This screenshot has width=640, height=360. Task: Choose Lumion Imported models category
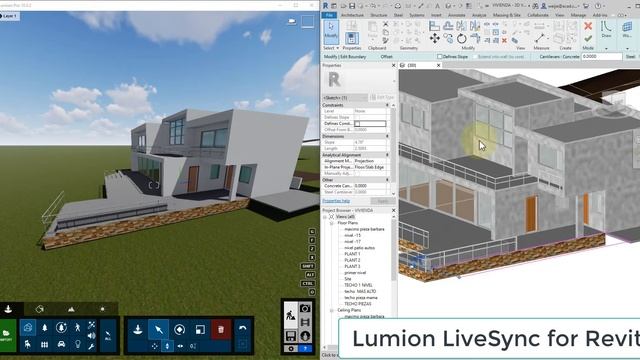(x=28, y=328)
